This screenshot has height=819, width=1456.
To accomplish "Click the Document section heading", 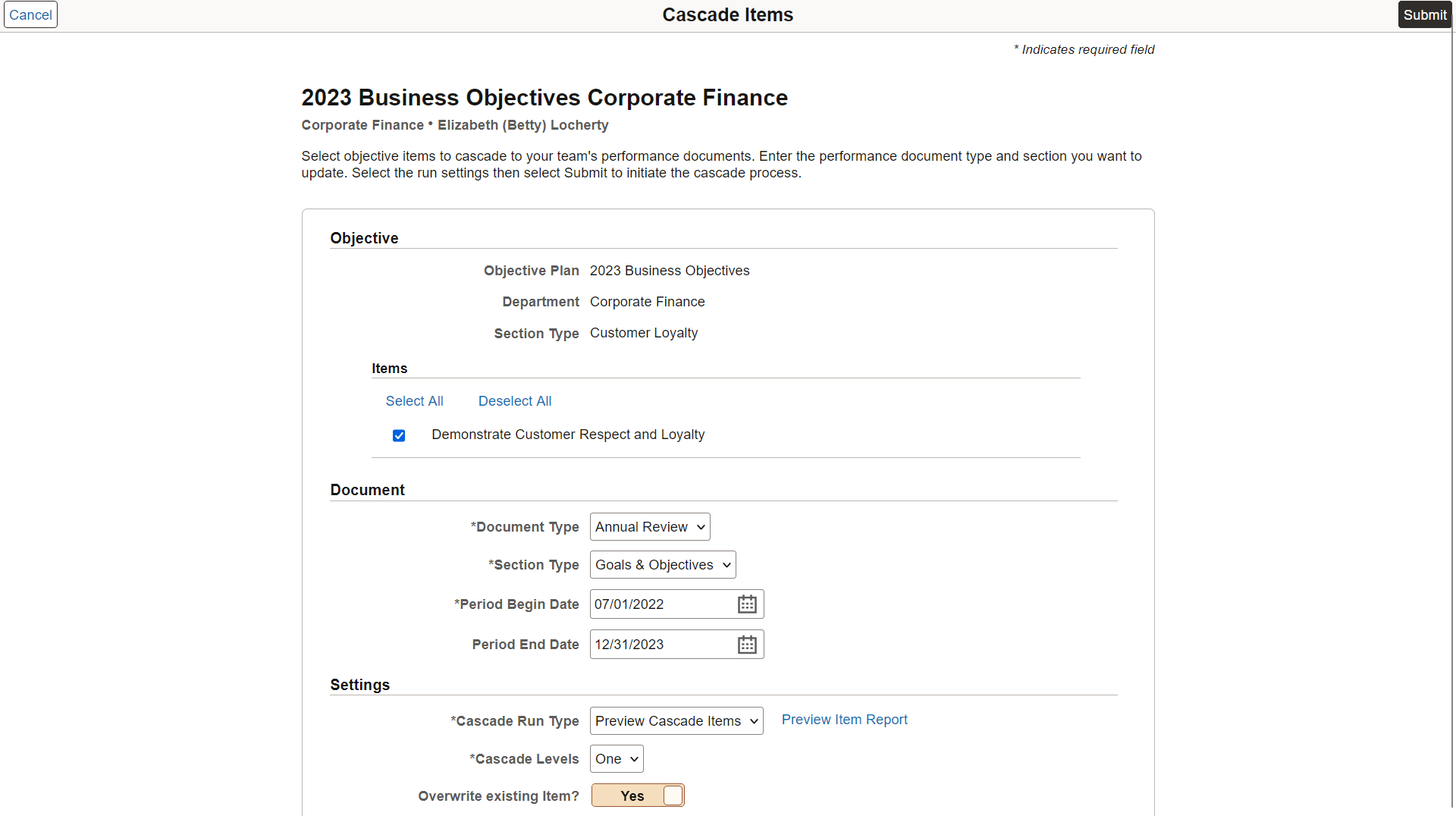I will pos(367,490).
